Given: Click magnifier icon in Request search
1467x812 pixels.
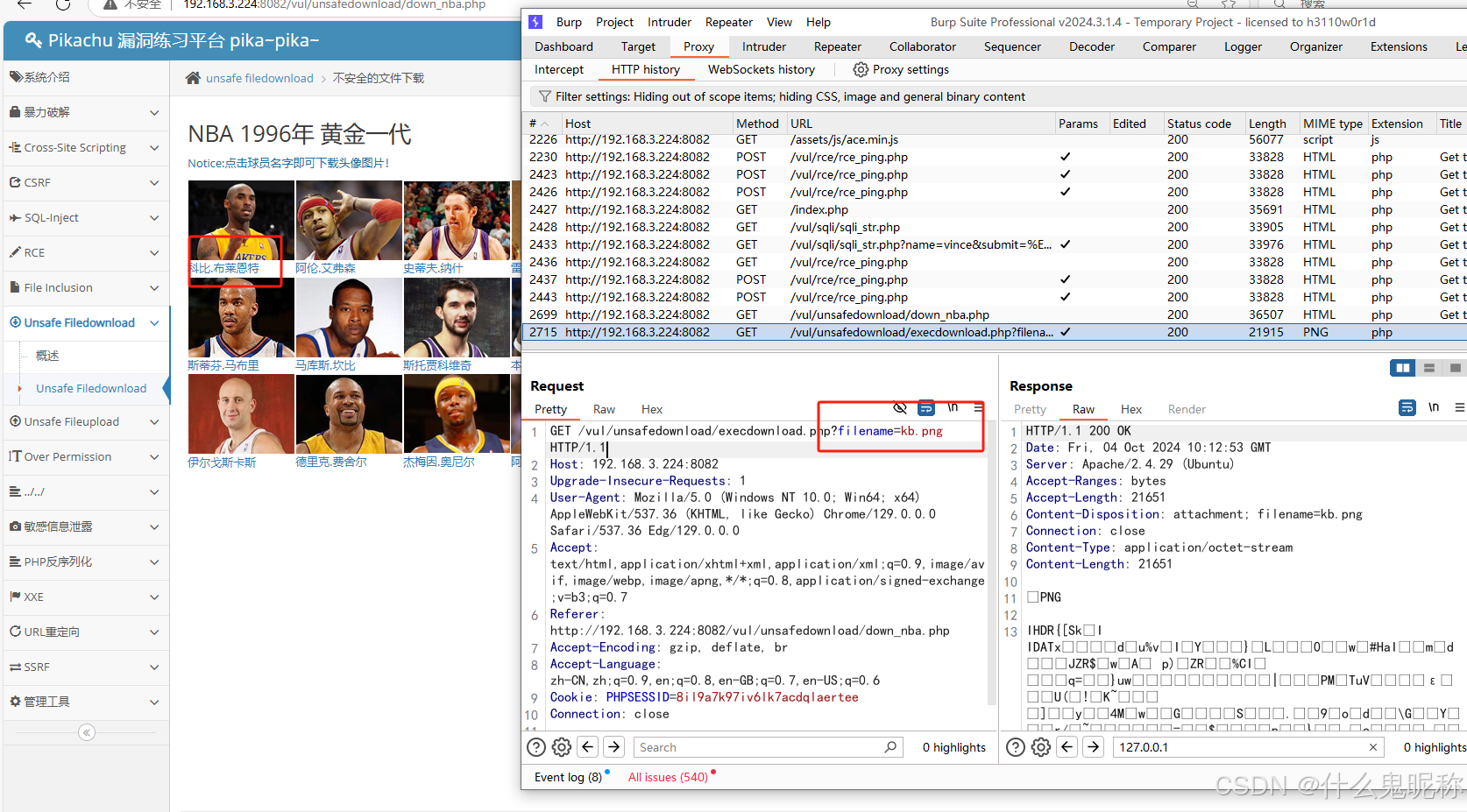Looking at the screenshot, I should coord(890,747).
